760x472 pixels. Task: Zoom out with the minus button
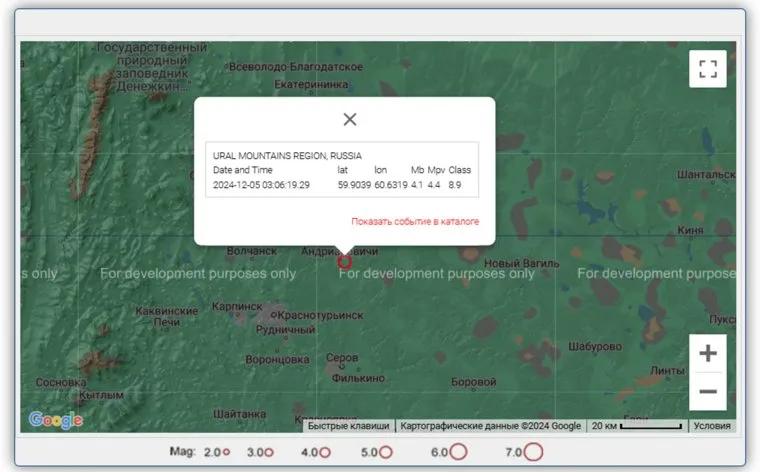pyautogui.click(x=708, y=391)
